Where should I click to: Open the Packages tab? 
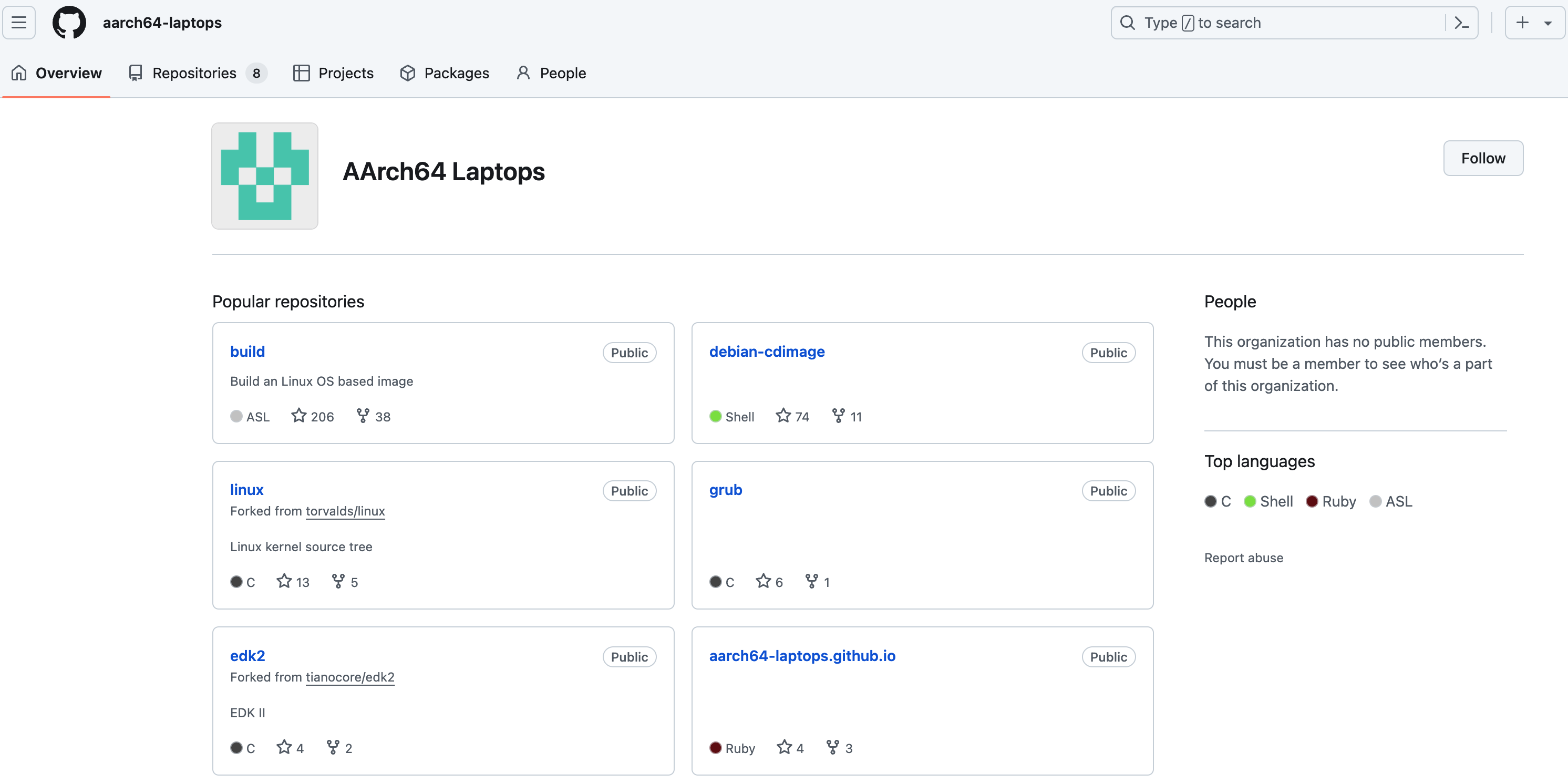coord(445,73)
